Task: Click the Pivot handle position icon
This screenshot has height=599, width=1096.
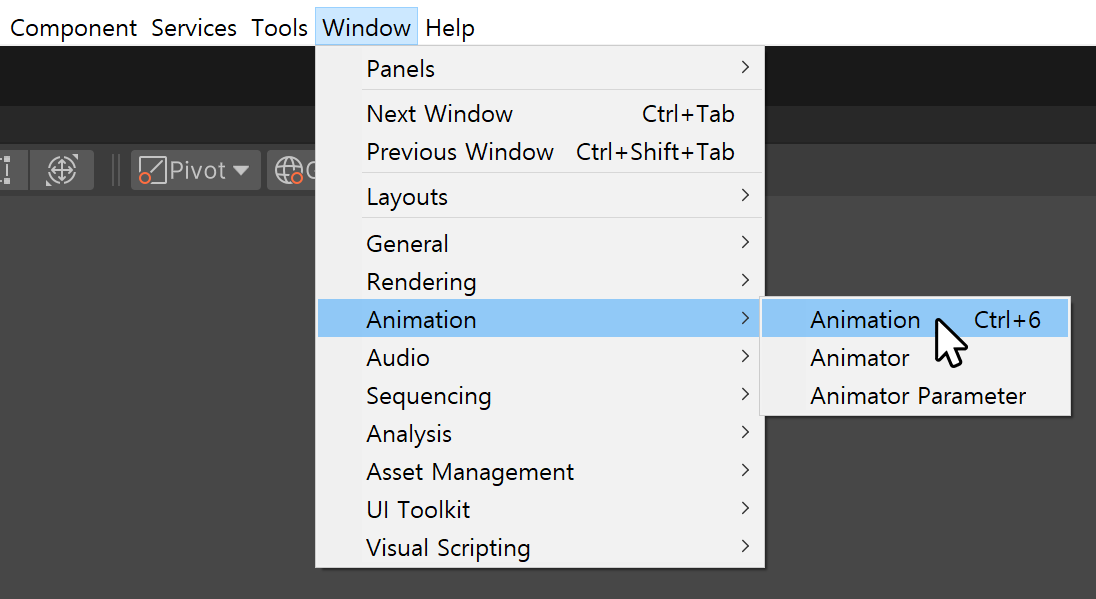Action: coord(152,171)
